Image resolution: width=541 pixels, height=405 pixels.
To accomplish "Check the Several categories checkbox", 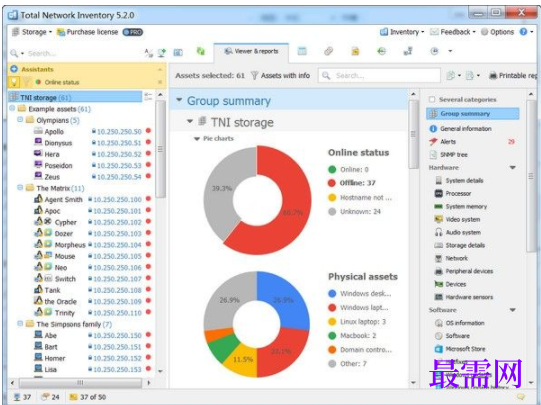I will tap(432, 99).
